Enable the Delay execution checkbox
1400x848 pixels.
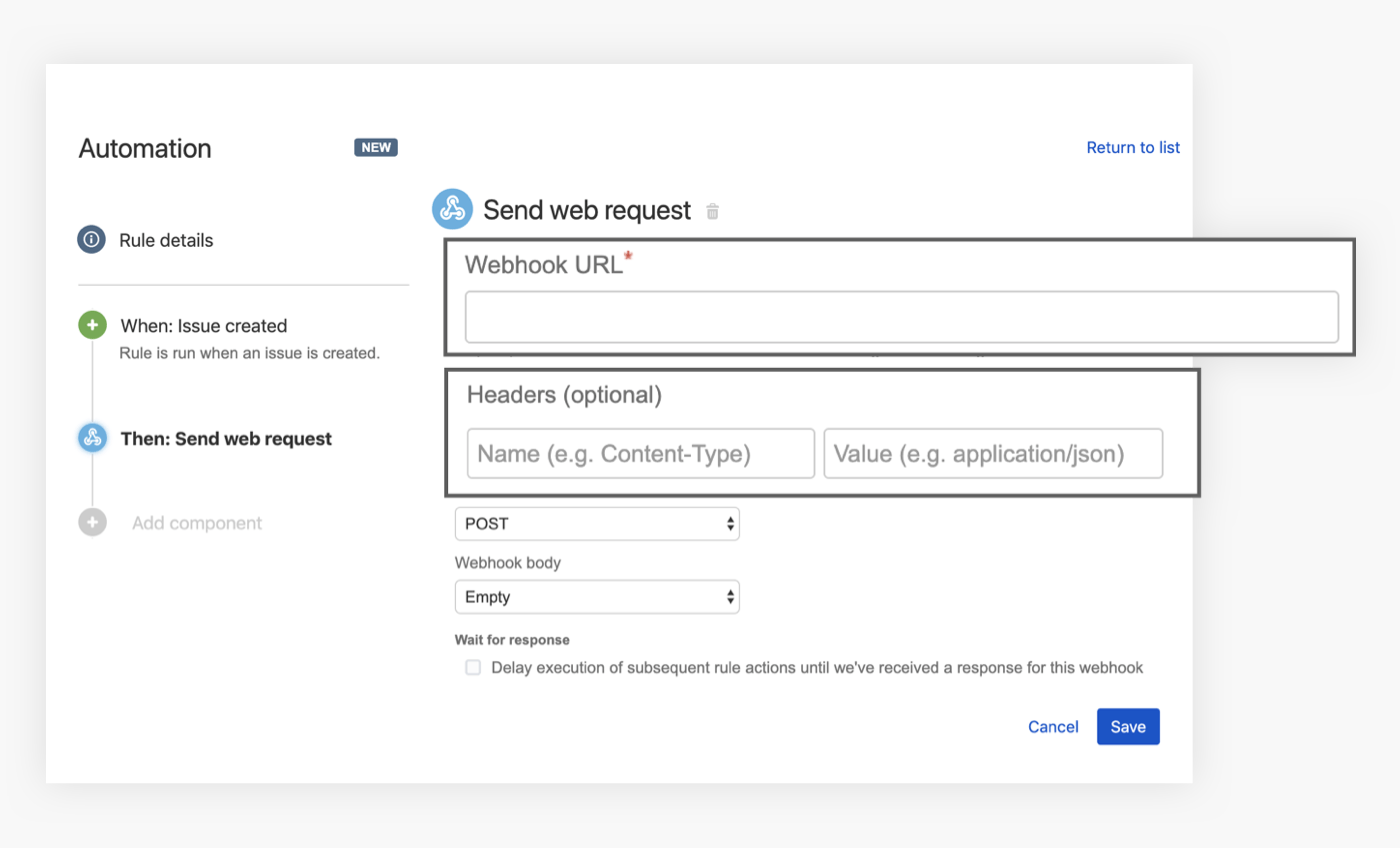(473, 668)
